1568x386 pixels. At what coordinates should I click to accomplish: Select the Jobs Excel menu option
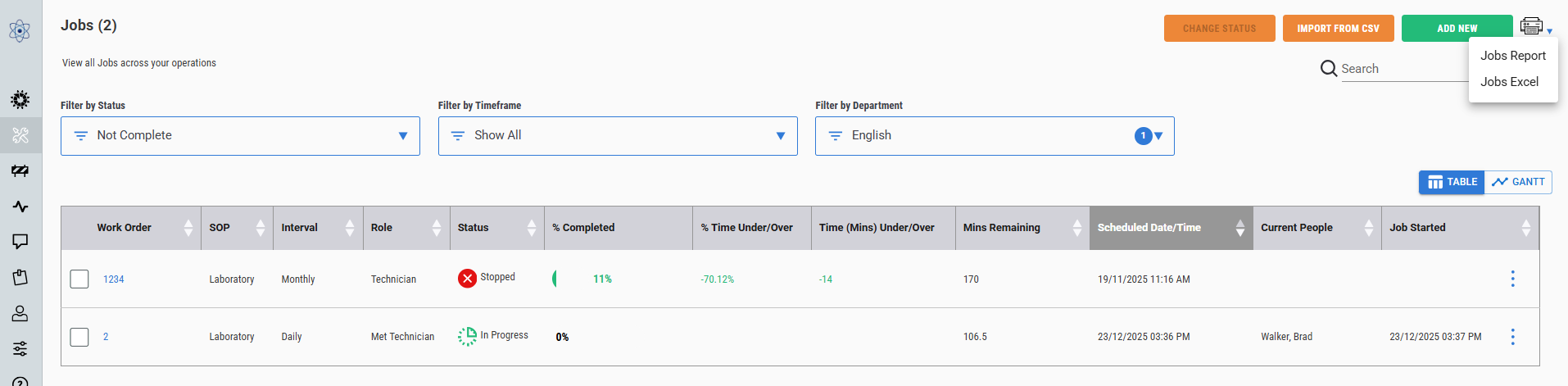click(1509, 82)
